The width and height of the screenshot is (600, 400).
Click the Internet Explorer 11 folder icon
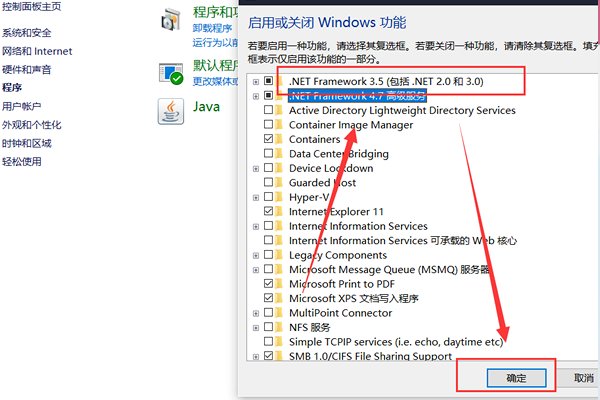pyautogui.click(x=279, y=211)
